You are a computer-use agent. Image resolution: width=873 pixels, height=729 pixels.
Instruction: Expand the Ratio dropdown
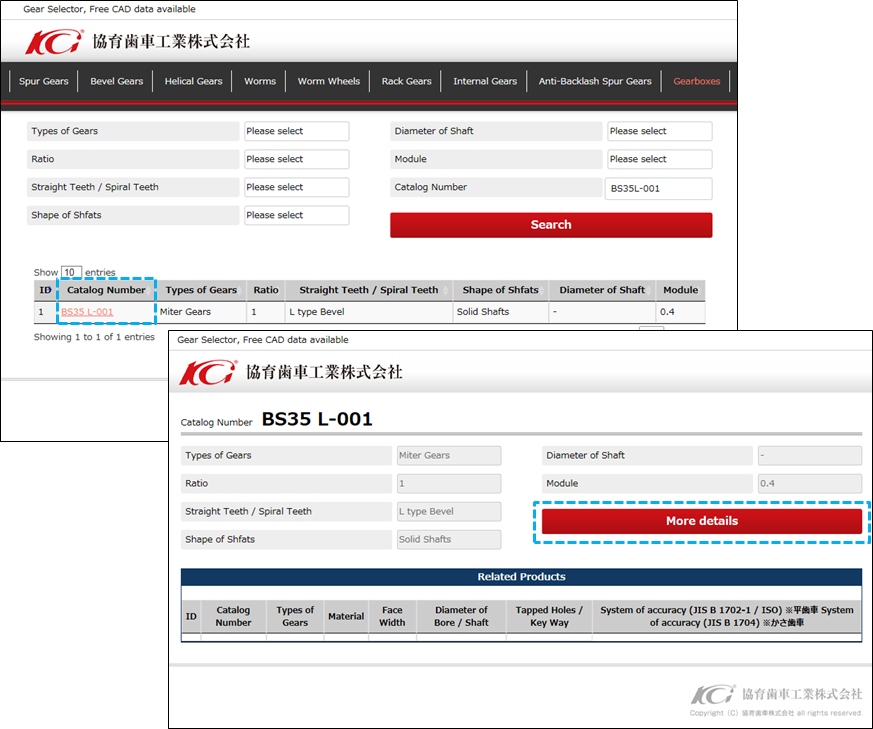pyautogui.click(x=296, y=159)
